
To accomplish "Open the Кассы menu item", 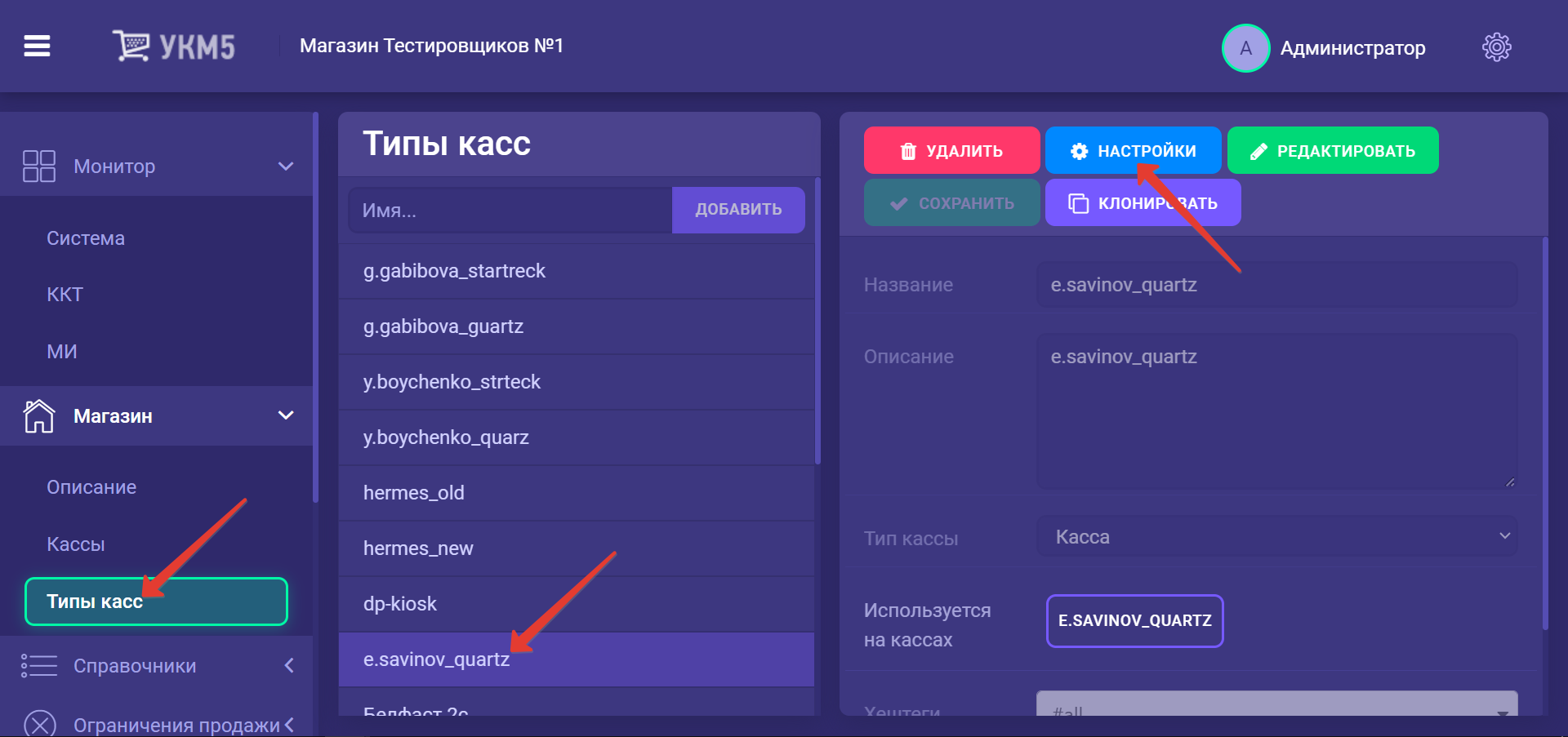I will click(76, 544).
